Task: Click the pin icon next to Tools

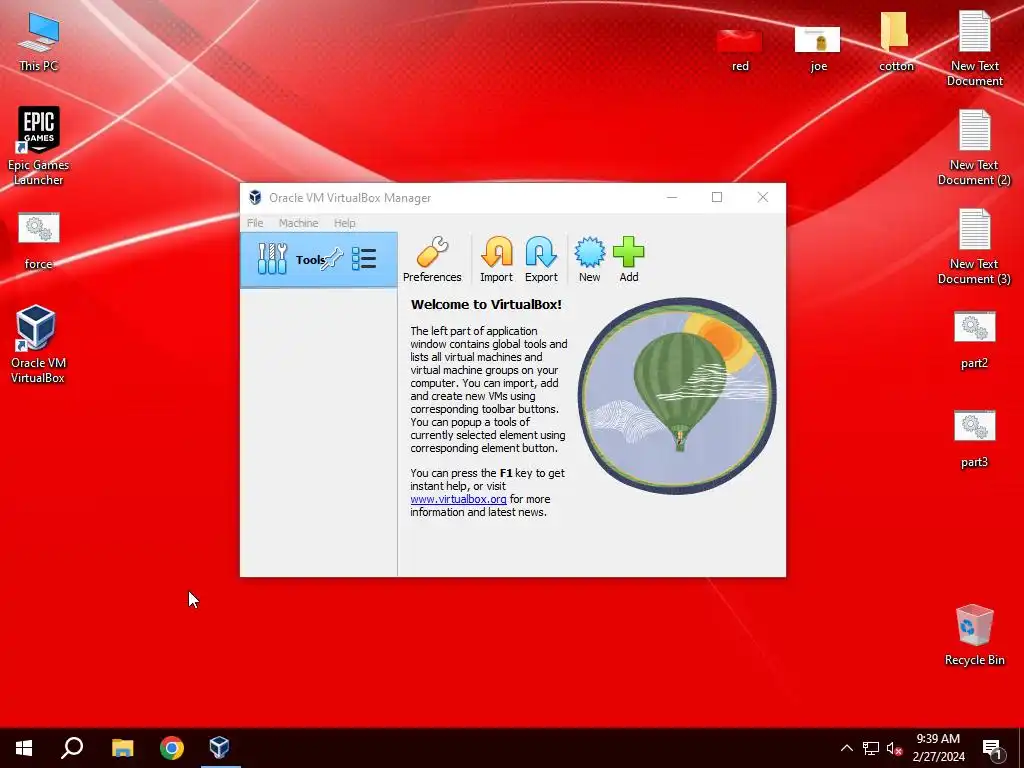Action: 332,259
